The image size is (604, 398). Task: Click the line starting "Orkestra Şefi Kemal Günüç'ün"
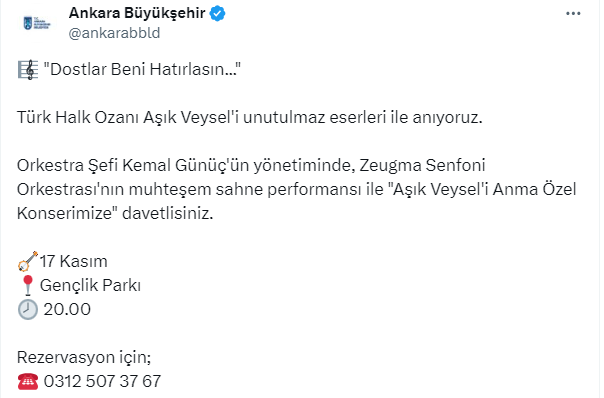(251, 166)
